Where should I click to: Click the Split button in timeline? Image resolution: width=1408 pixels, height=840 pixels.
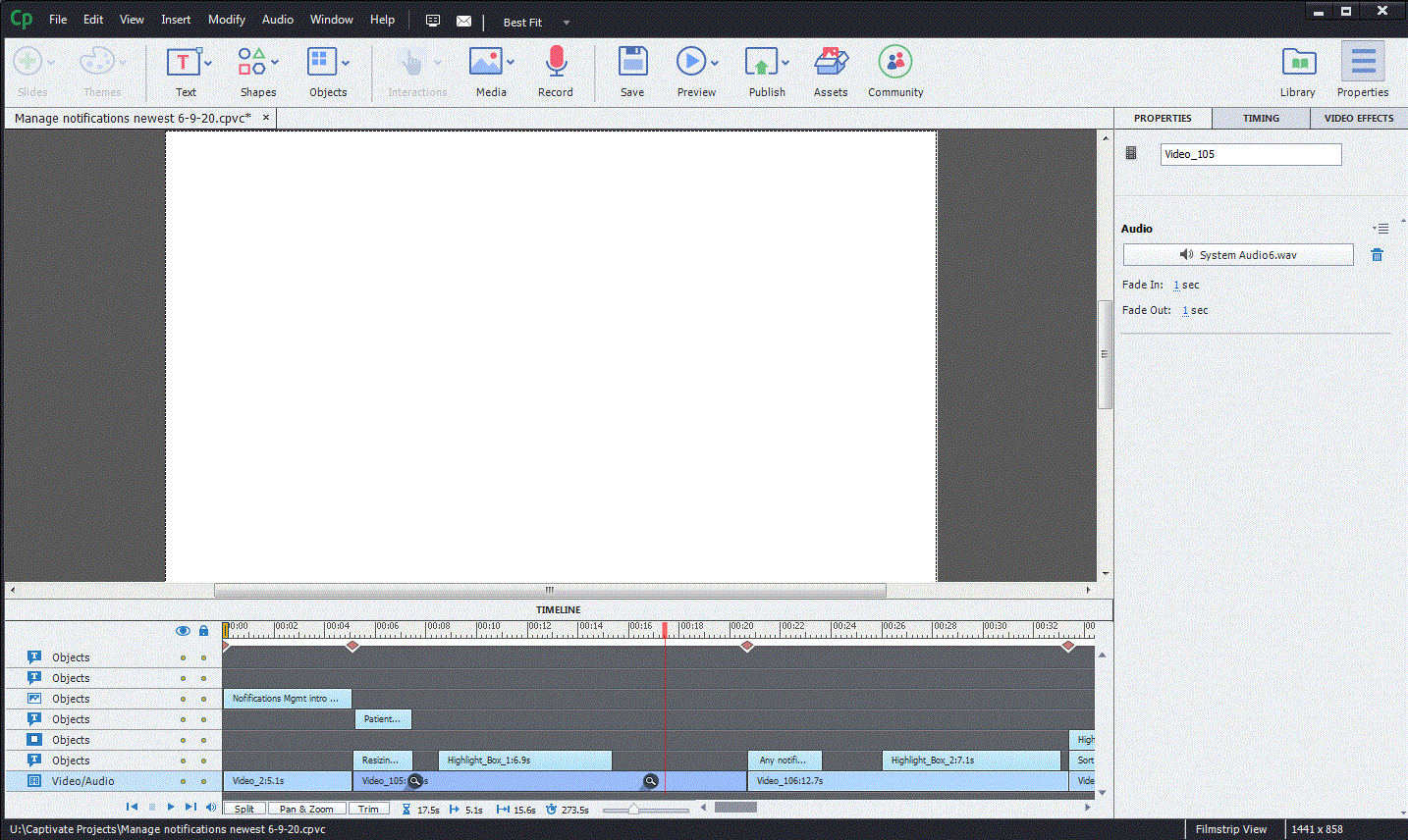(244, 810)
